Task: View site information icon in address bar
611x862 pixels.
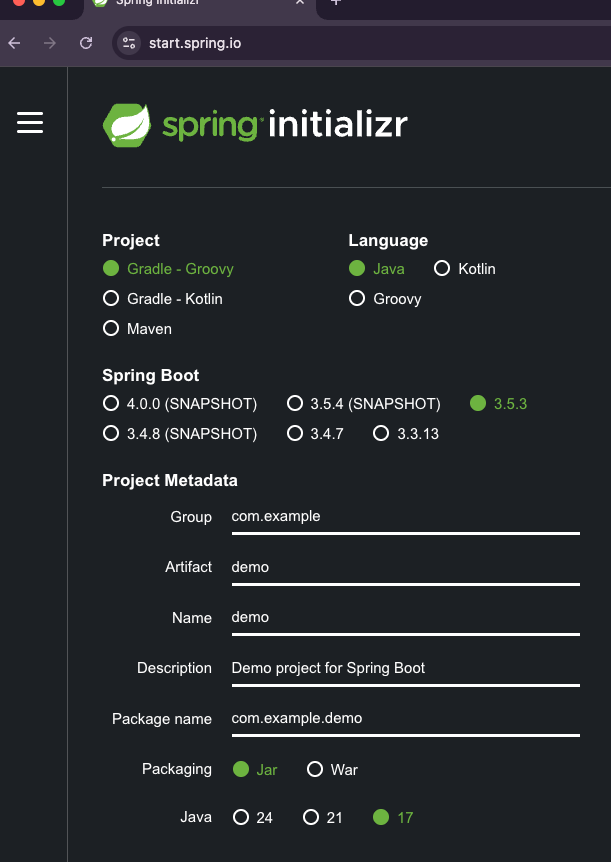Action: point(129,43)
